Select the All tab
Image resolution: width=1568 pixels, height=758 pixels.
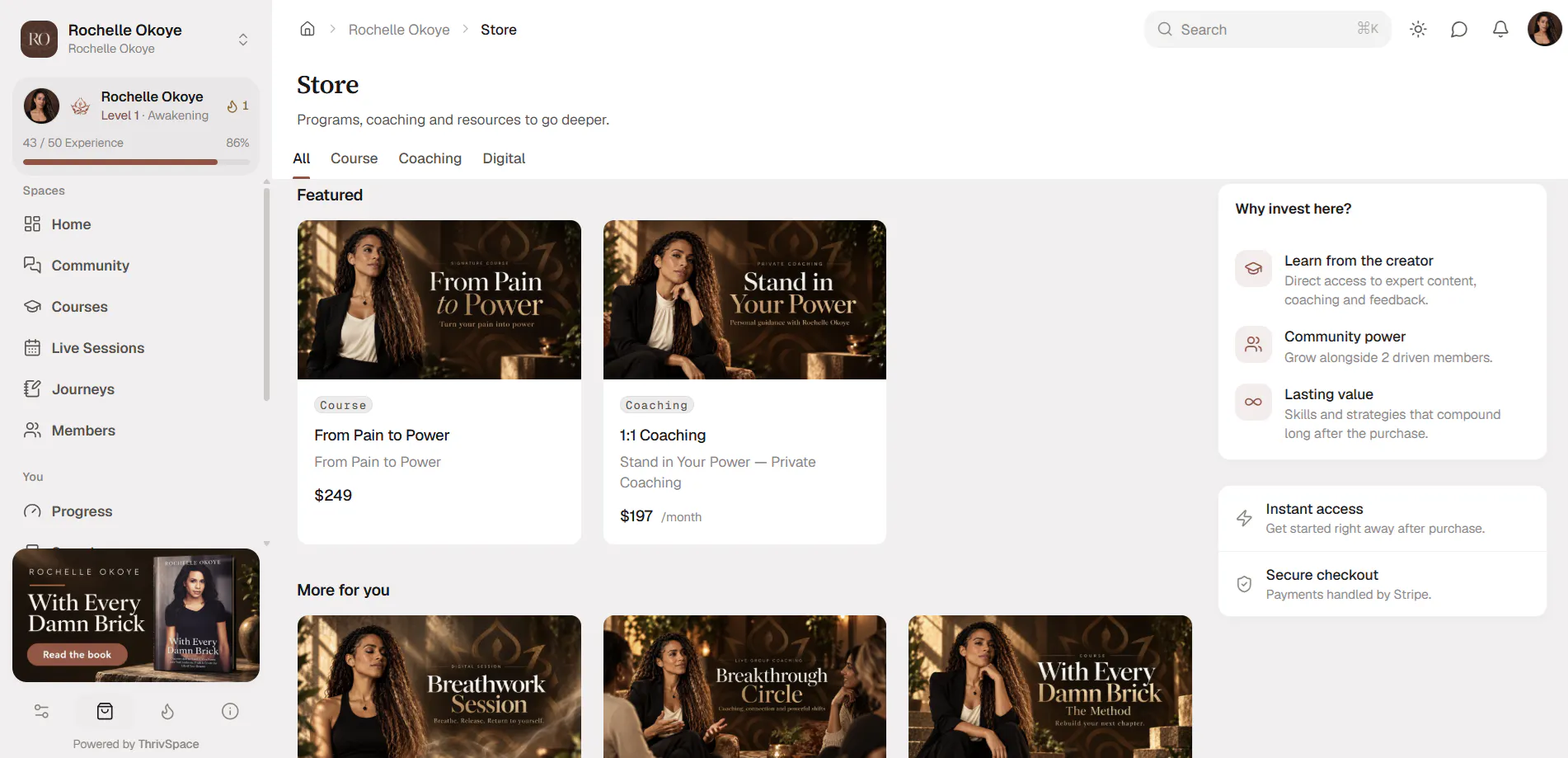[x=302, y=158]
